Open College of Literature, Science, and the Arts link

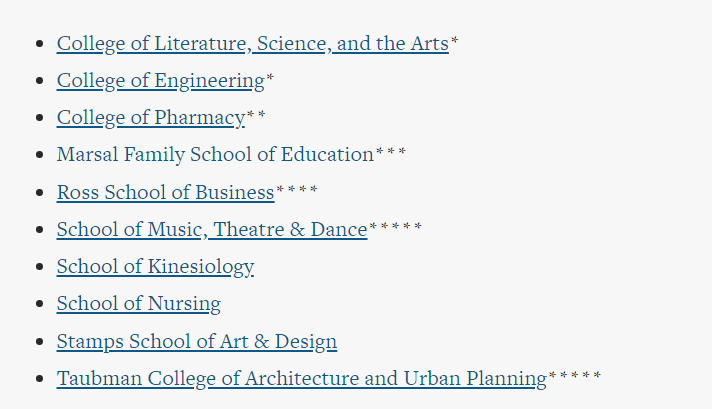point(252,44)
